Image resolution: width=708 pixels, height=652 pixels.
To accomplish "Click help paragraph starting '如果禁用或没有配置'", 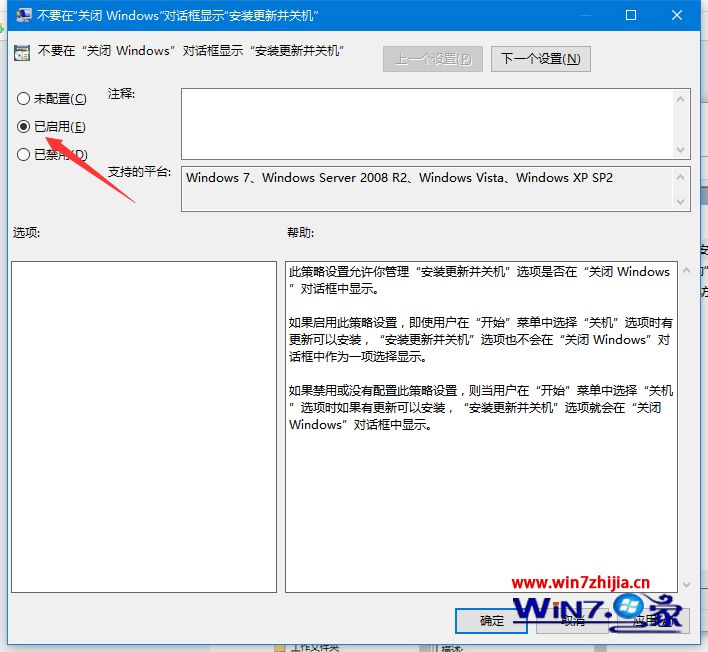I will pyautogui.click(x=480, y=407).
